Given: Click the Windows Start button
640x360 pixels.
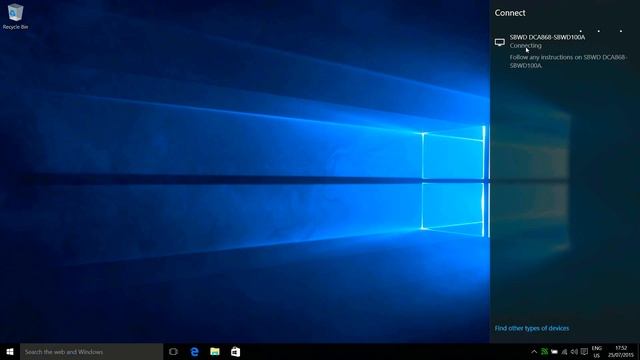Looking at the screenshot, I should (x=10, y=351).
